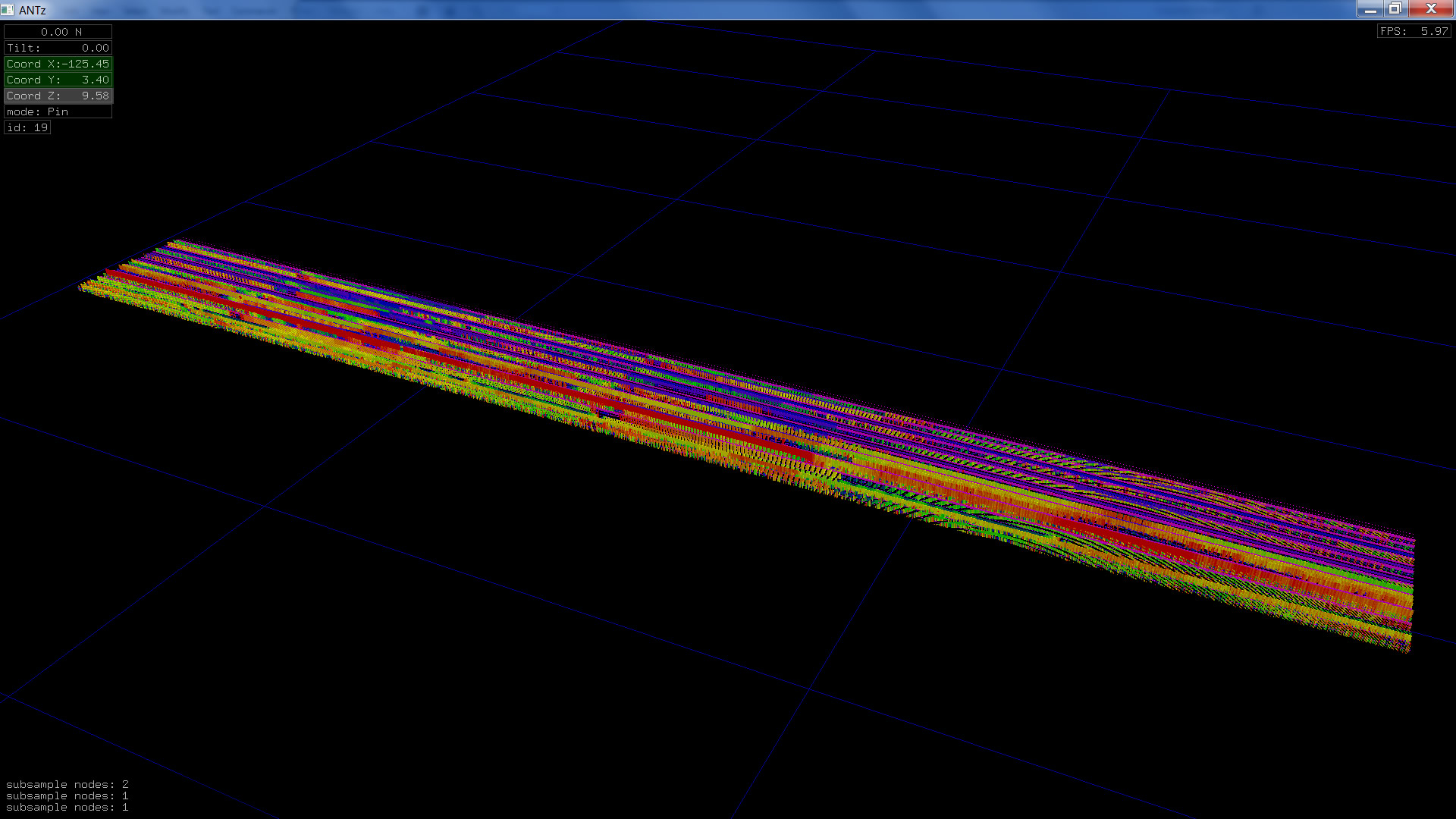The height and width of the screenshot is (819, 1456).
Task: Click the id: 19 label
Action: 27,127
